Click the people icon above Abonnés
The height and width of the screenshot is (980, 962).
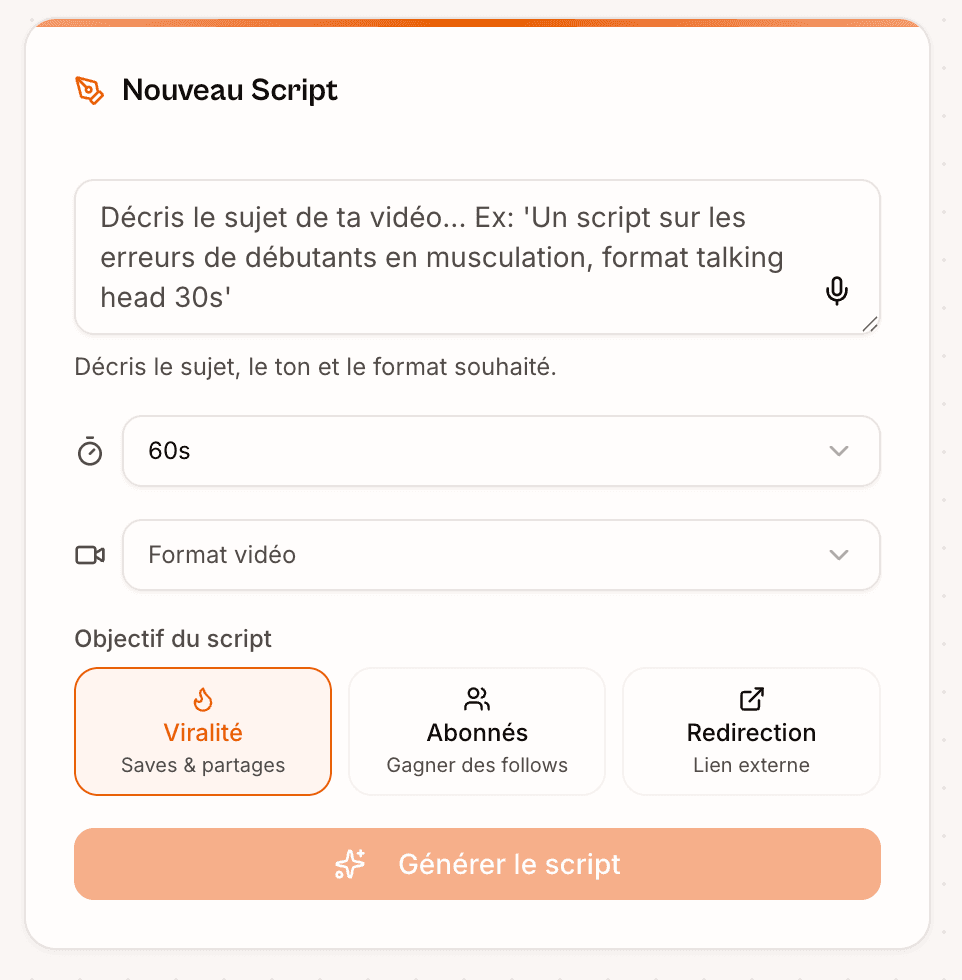477,699
